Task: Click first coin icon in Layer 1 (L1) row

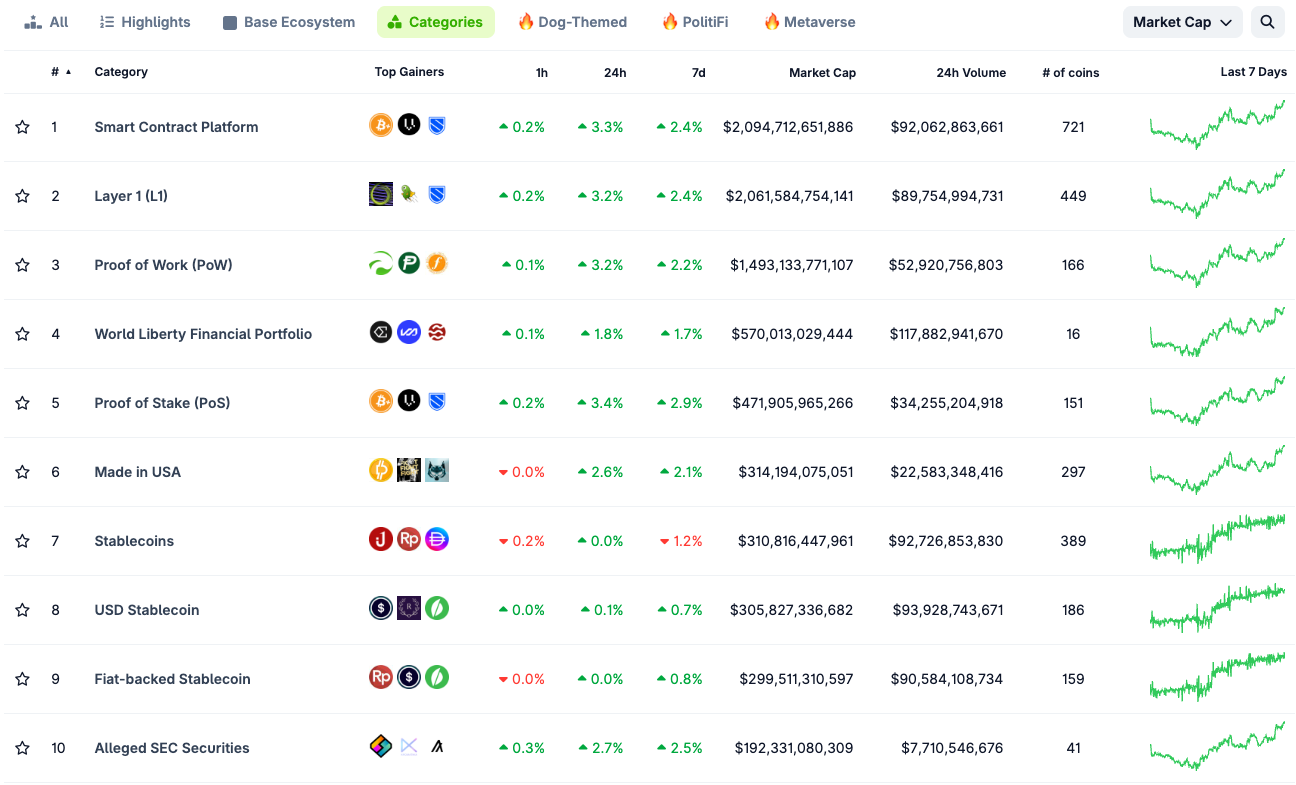Action: (381, 194)
